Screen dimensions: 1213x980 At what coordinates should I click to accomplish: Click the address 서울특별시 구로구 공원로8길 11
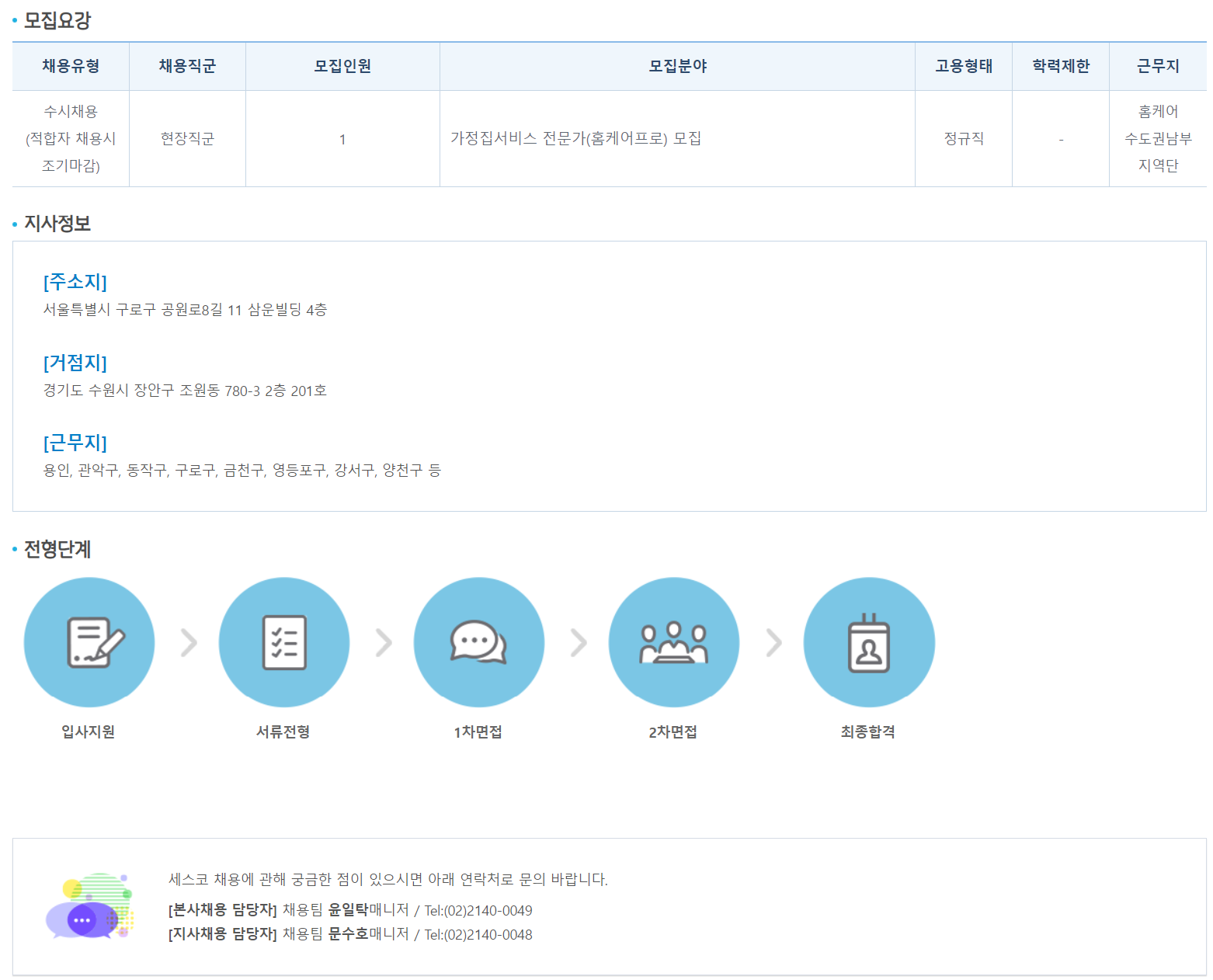coord(185,310)
